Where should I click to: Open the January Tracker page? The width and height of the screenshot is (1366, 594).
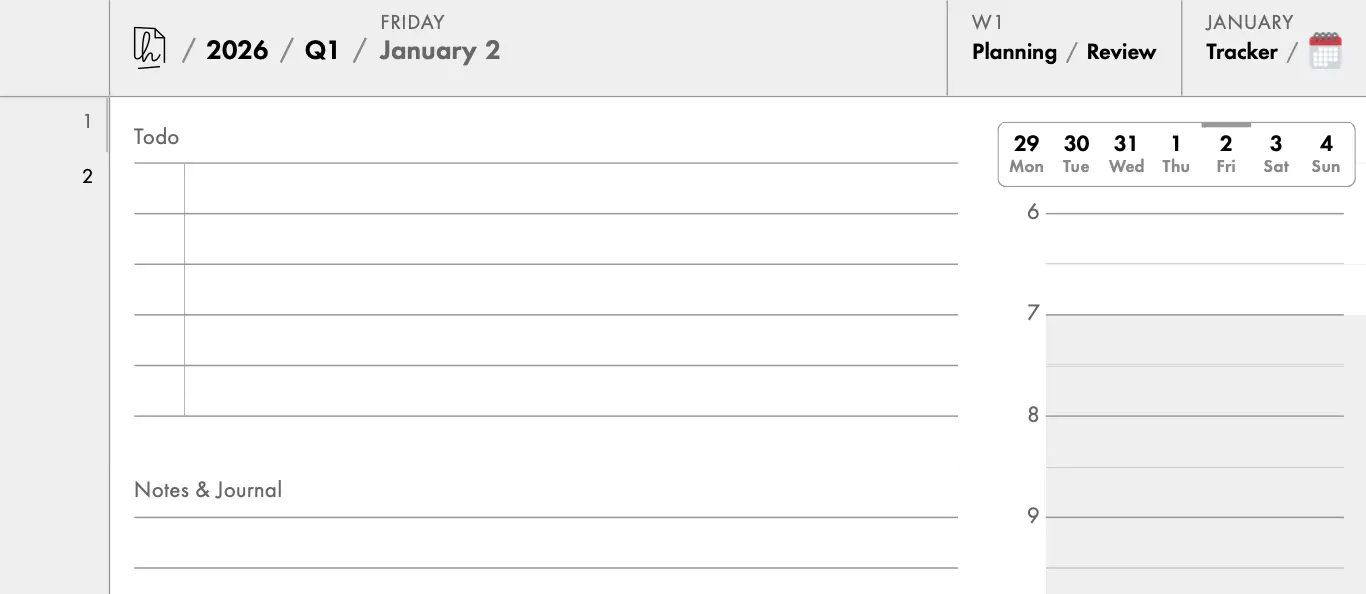pyautogui.click(x=1241, y=52)
